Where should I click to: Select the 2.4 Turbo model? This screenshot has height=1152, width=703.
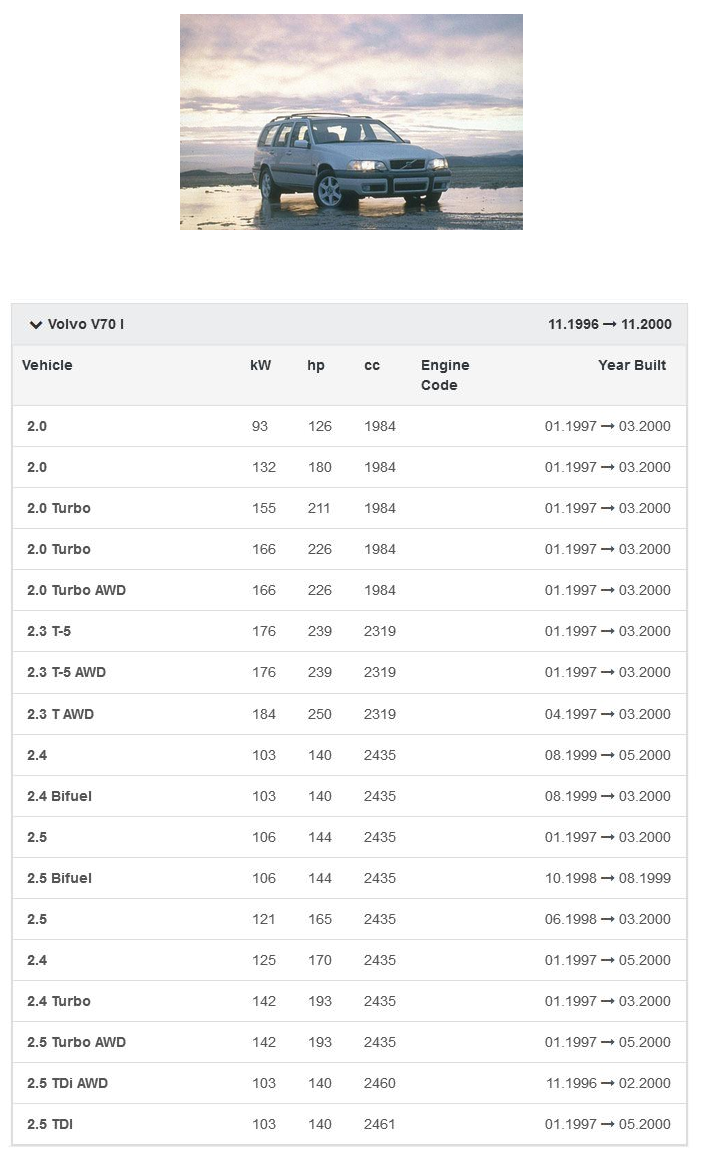[x=59, y=1001]
